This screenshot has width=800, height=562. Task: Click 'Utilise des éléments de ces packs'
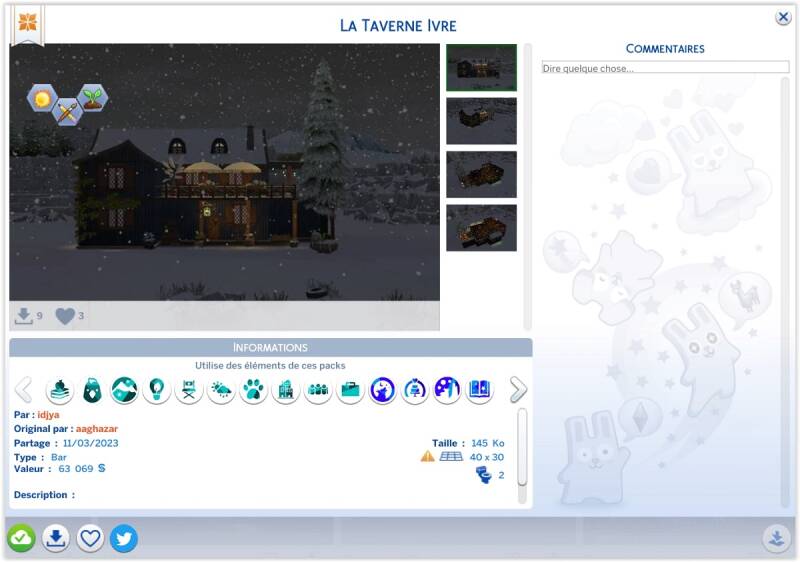point(270,366)
